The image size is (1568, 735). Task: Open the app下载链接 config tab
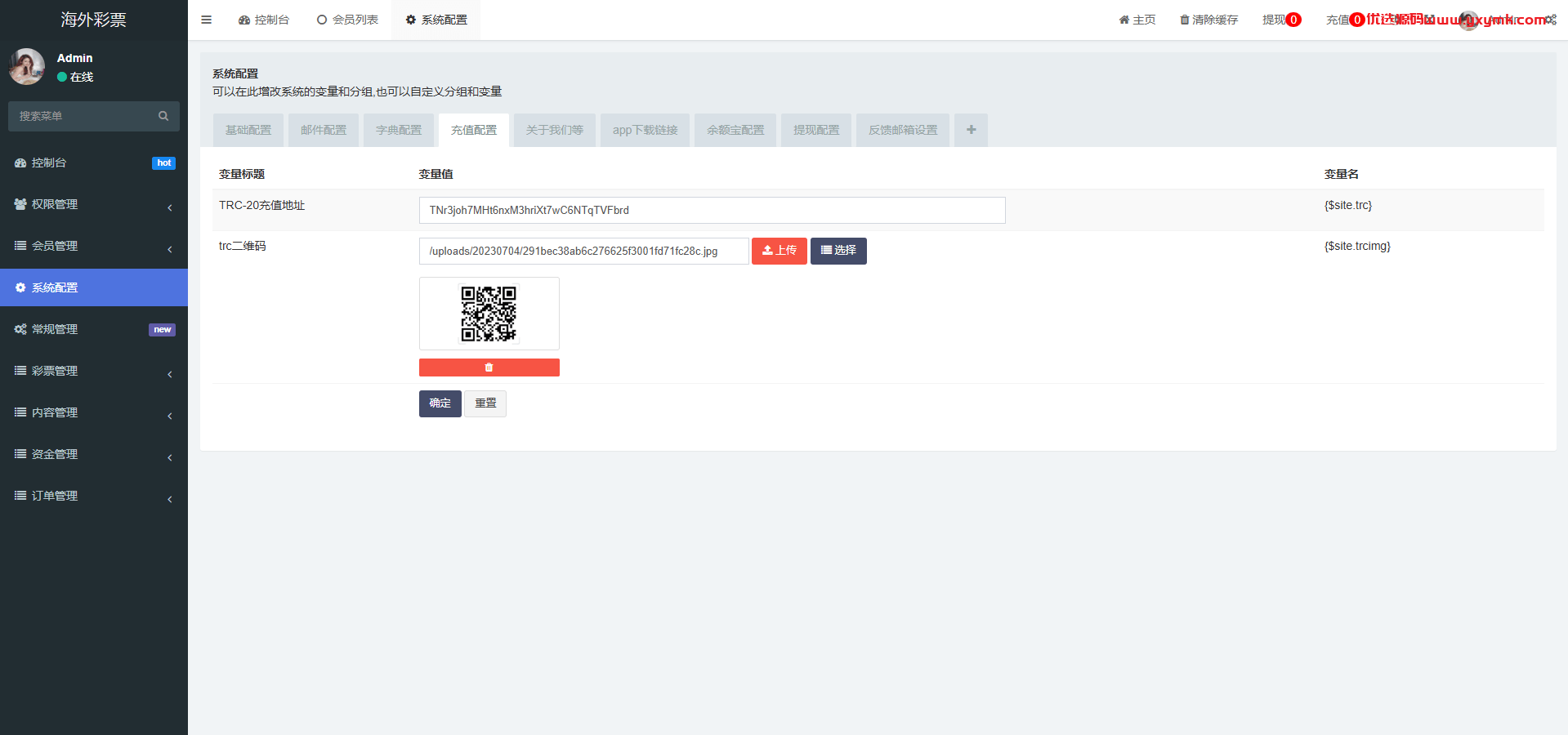(x=645, y=130)
